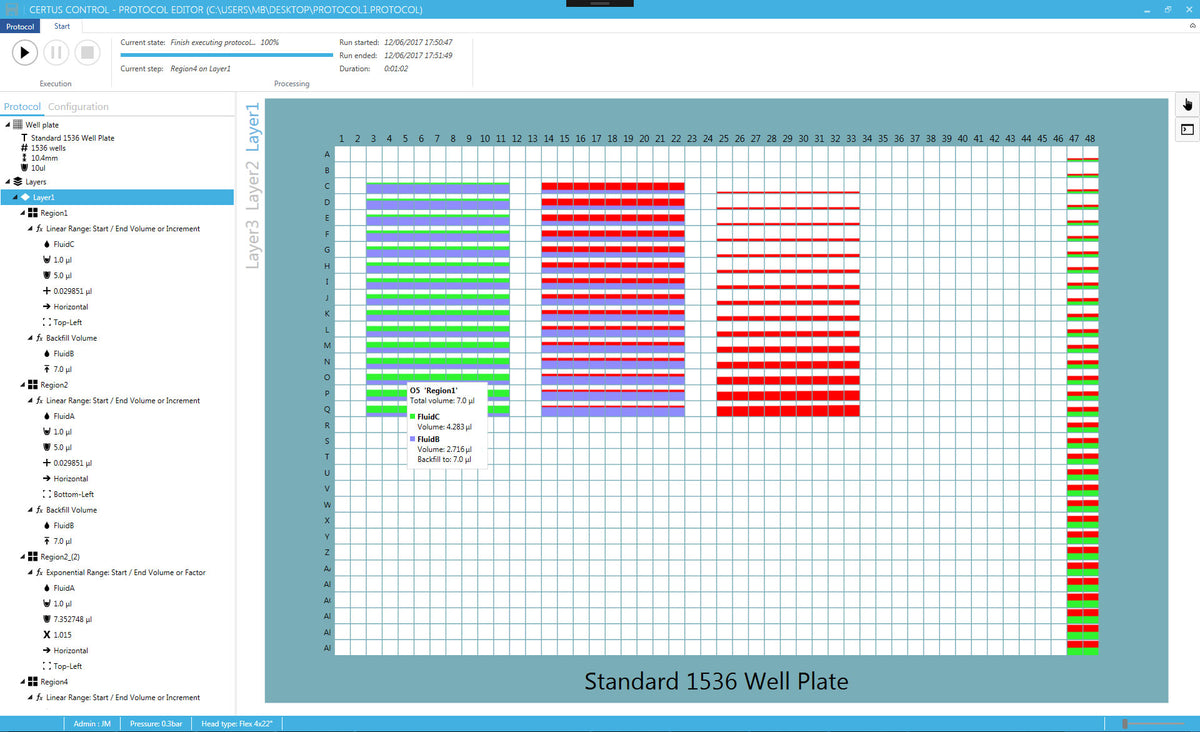Collapse the Well plate tree node
The image size is (1200, 732).
(7, 125)
